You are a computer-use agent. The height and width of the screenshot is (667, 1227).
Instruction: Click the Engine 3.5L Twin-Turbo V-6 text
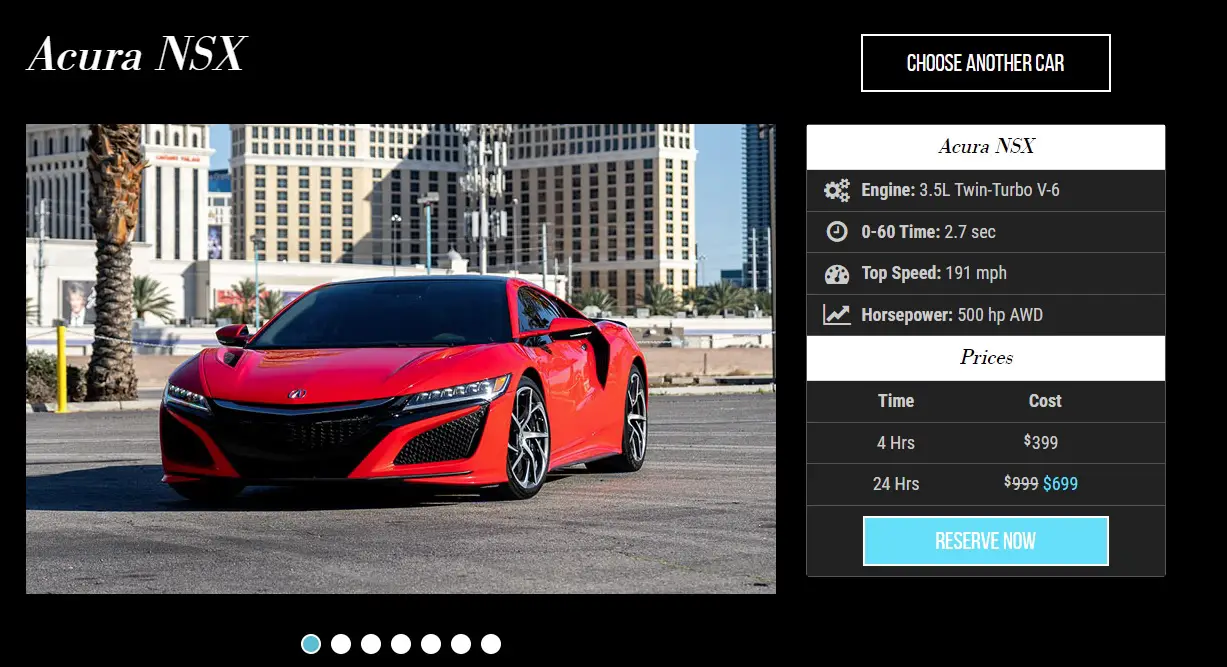coord(960,190)
